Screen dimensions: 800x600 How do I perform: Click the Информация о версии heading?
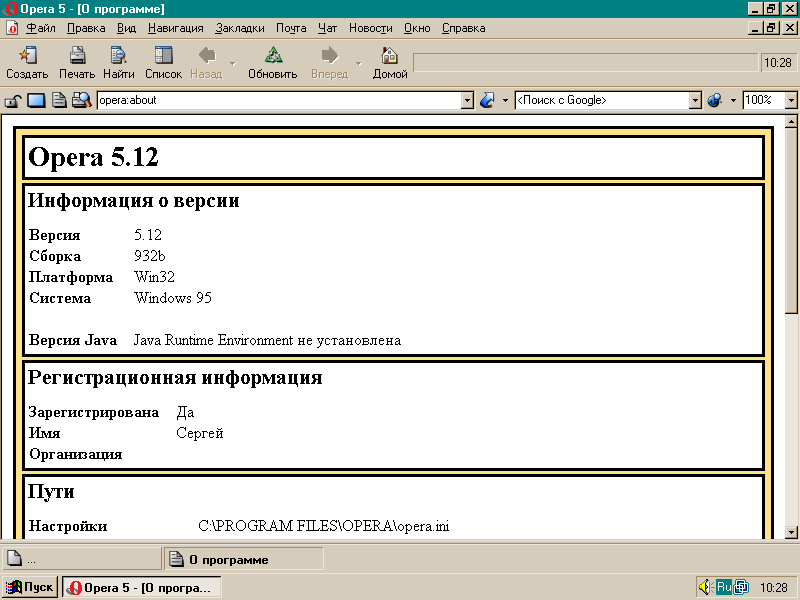pos(134,201)
